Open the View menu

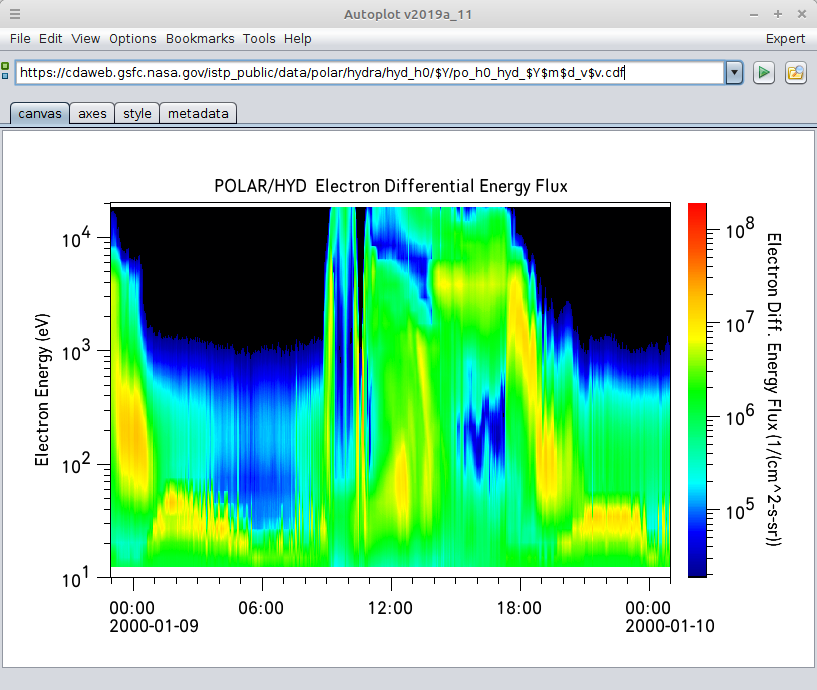85,39
